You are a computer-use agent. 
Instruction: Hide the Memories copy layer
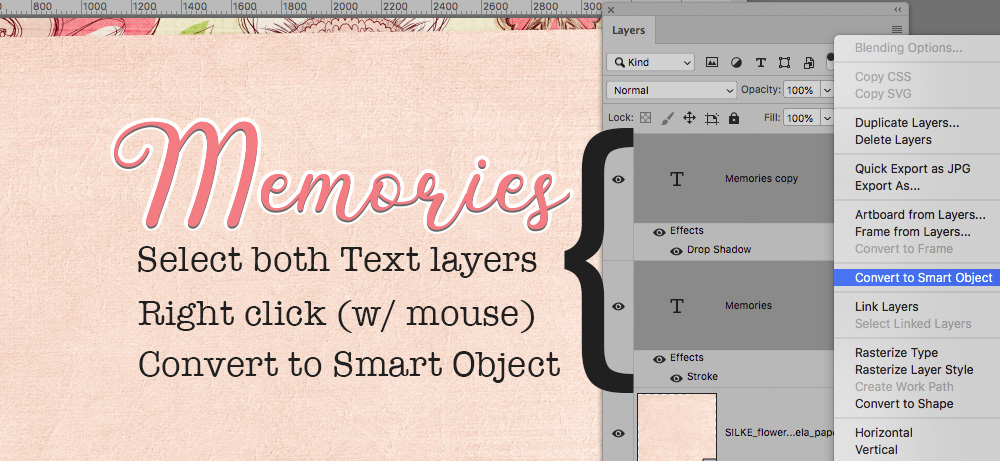click(618, 180)
